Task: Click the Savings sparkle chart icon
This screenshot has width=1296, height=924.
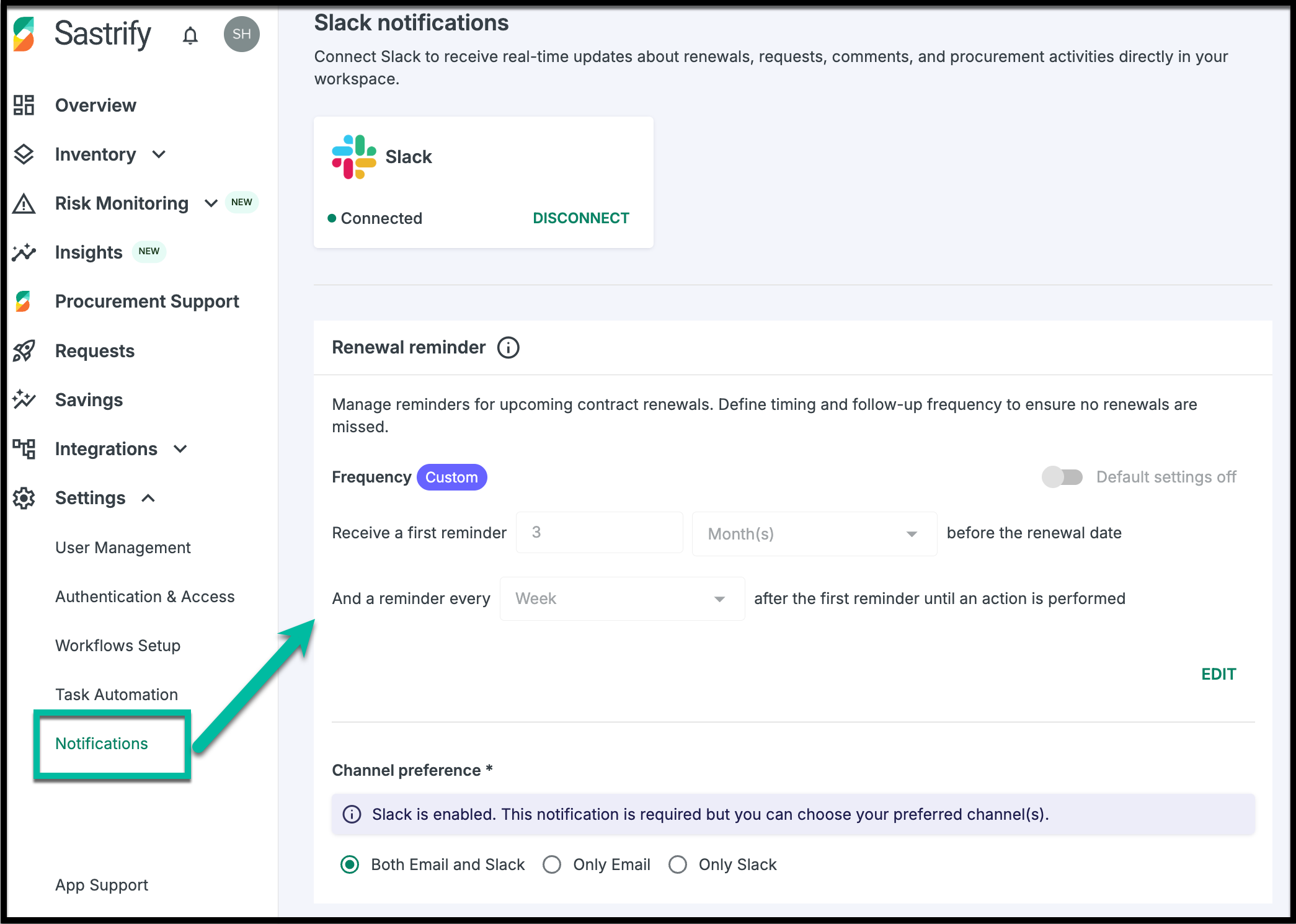Action: tap(24, 399)
